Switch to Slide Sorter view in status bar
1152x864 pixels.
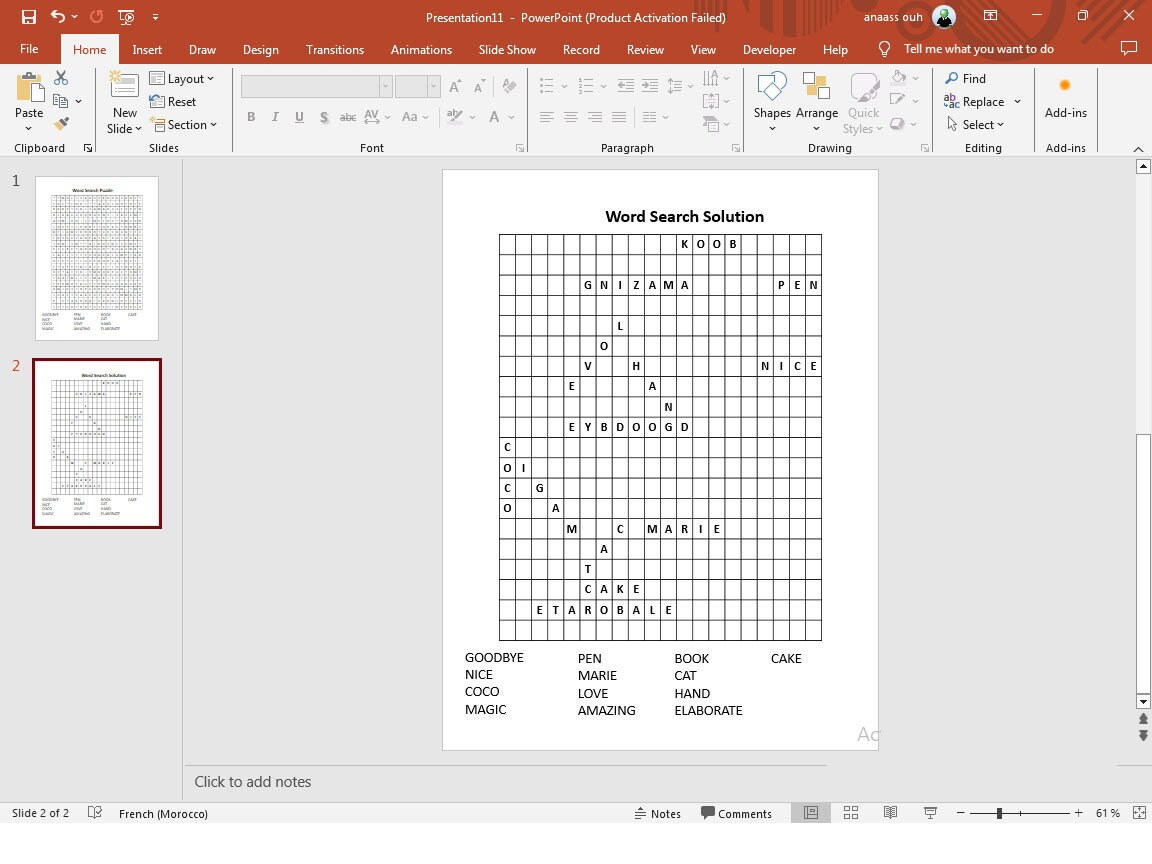851,813
